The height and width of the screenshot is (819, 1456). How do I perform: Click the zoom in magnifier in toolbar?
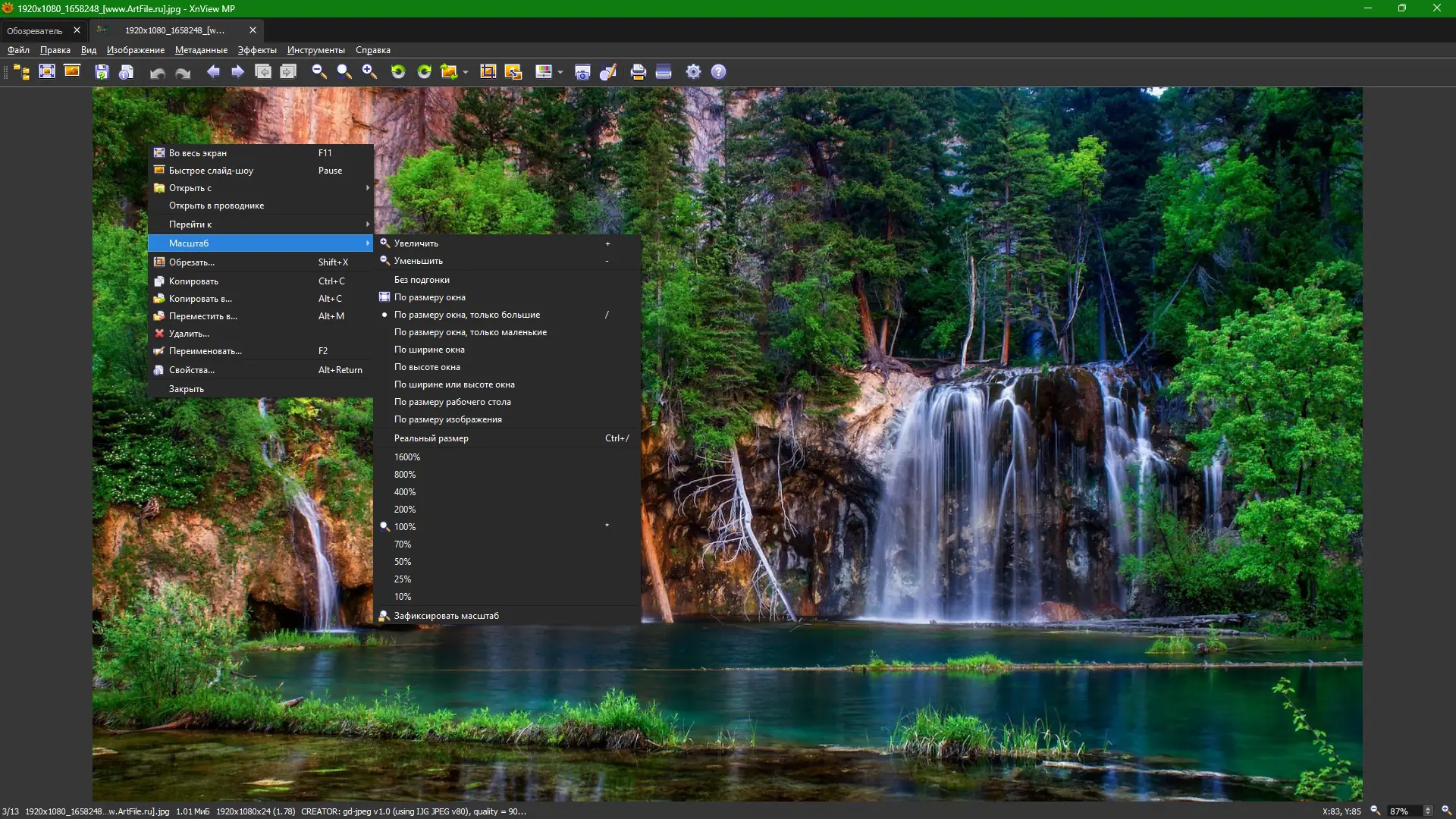coord(369,71)
